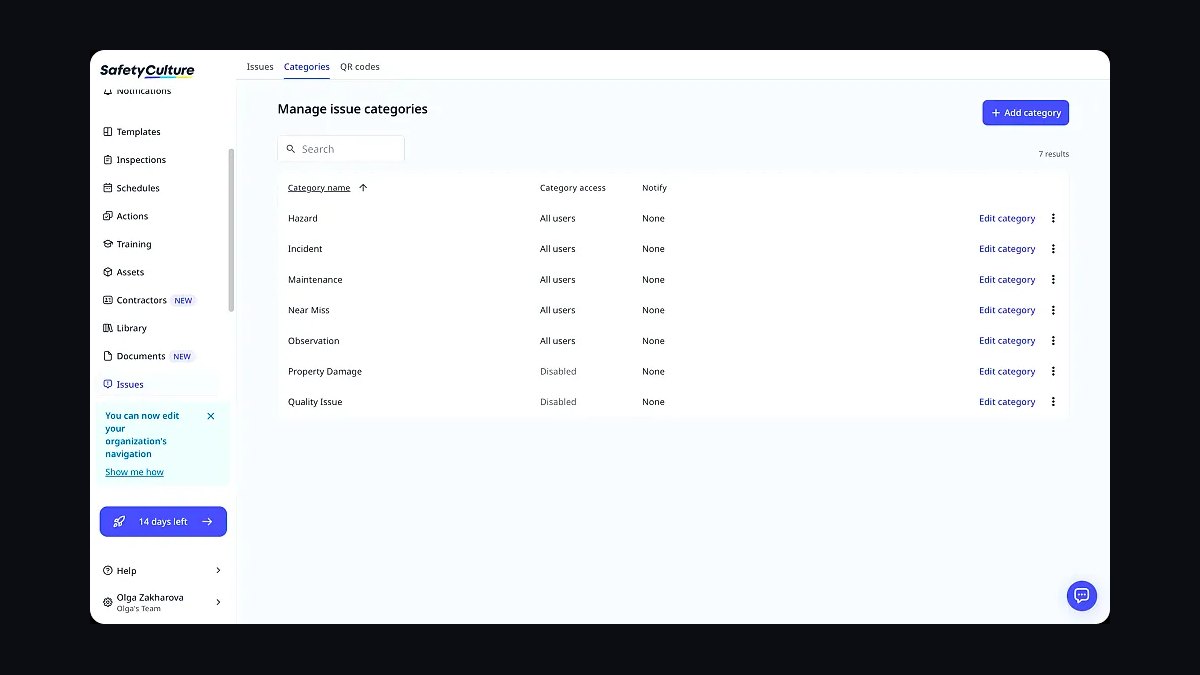Select the Issues shield icon
The width and height of the screenshot is (1200, 675).
[x=108, y=384]
